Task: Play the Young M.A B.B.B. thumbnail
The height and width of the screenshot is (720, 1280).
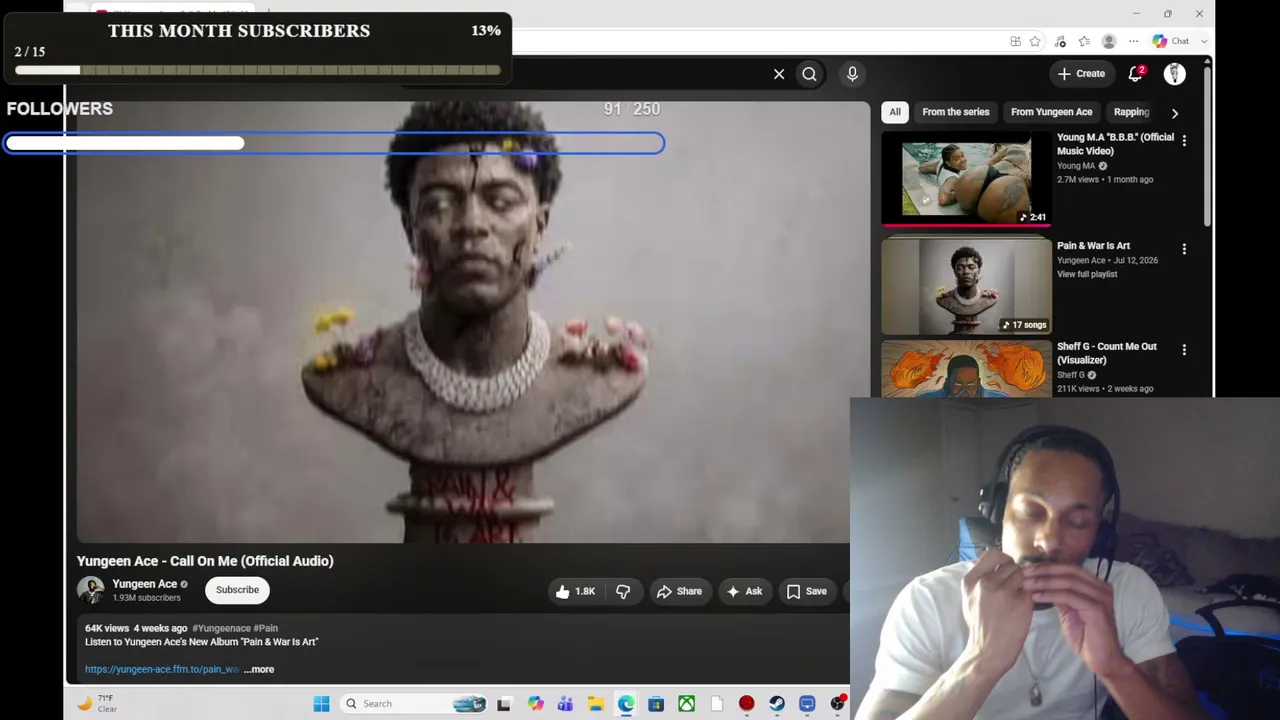Action: 966,178
